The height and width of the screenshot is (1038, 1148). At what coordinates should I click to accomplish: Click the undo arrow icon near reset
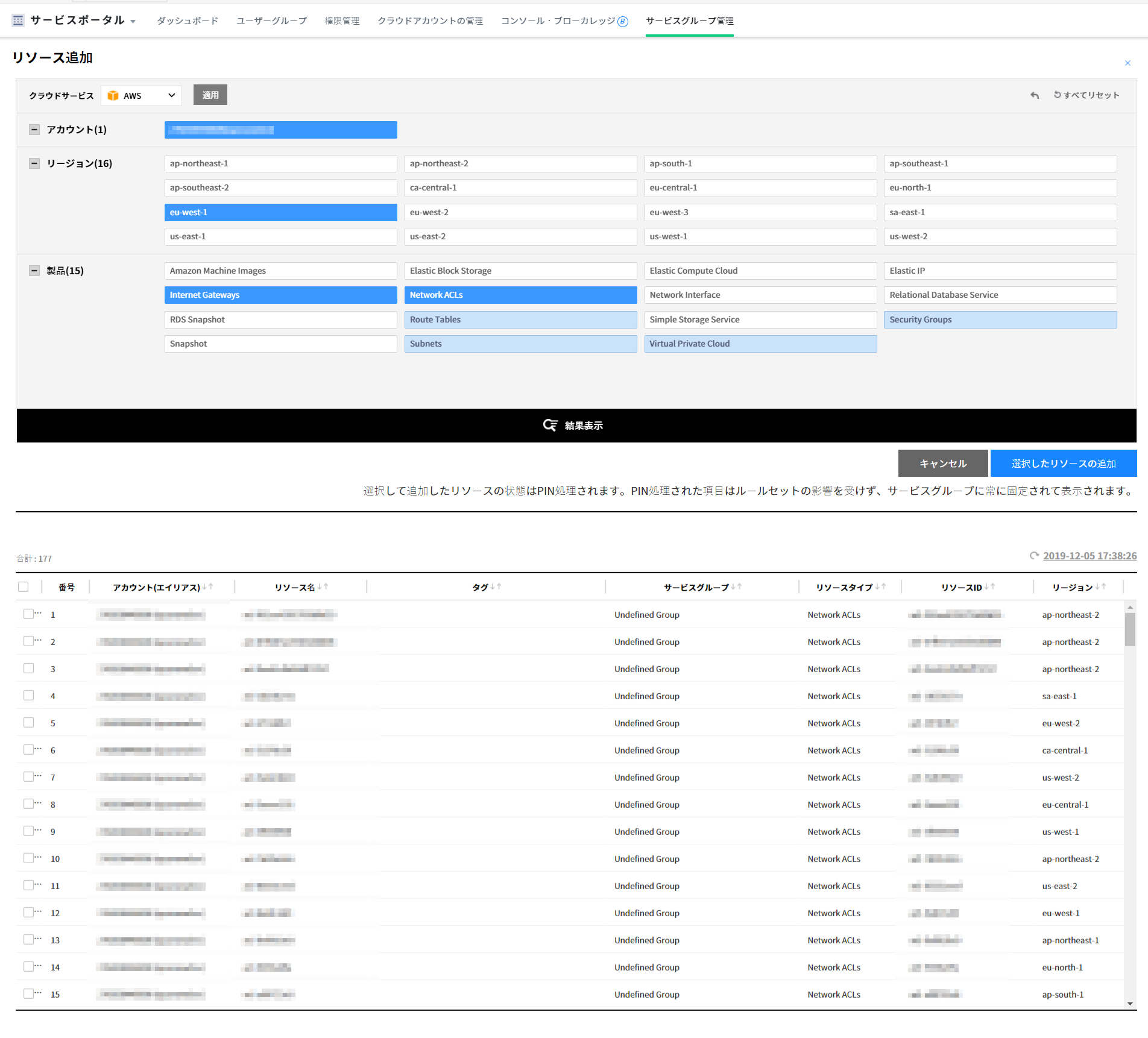[x=1035, y=95]
